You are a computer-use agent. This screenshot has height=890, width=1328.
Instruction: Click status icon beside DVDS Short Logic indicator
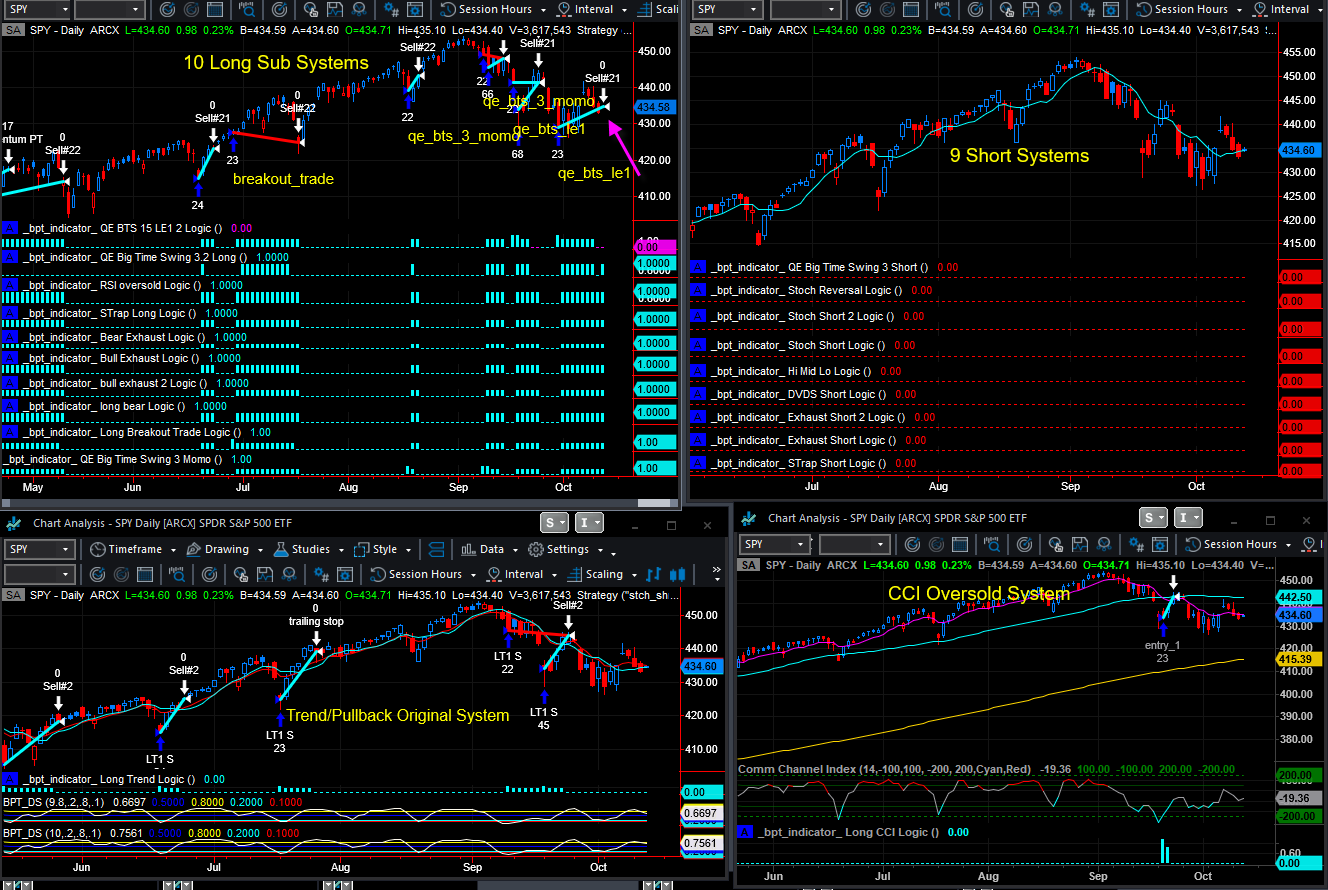(698, 394)
